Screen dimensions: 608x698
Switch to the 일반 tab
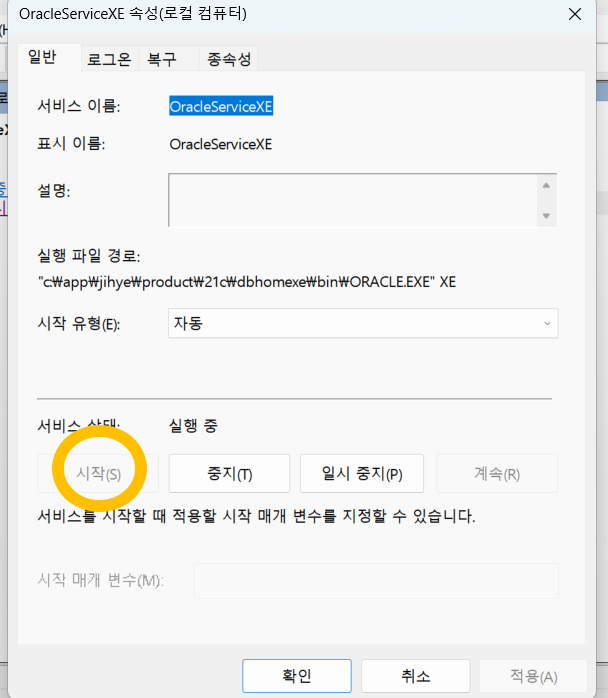coord(49,58)
